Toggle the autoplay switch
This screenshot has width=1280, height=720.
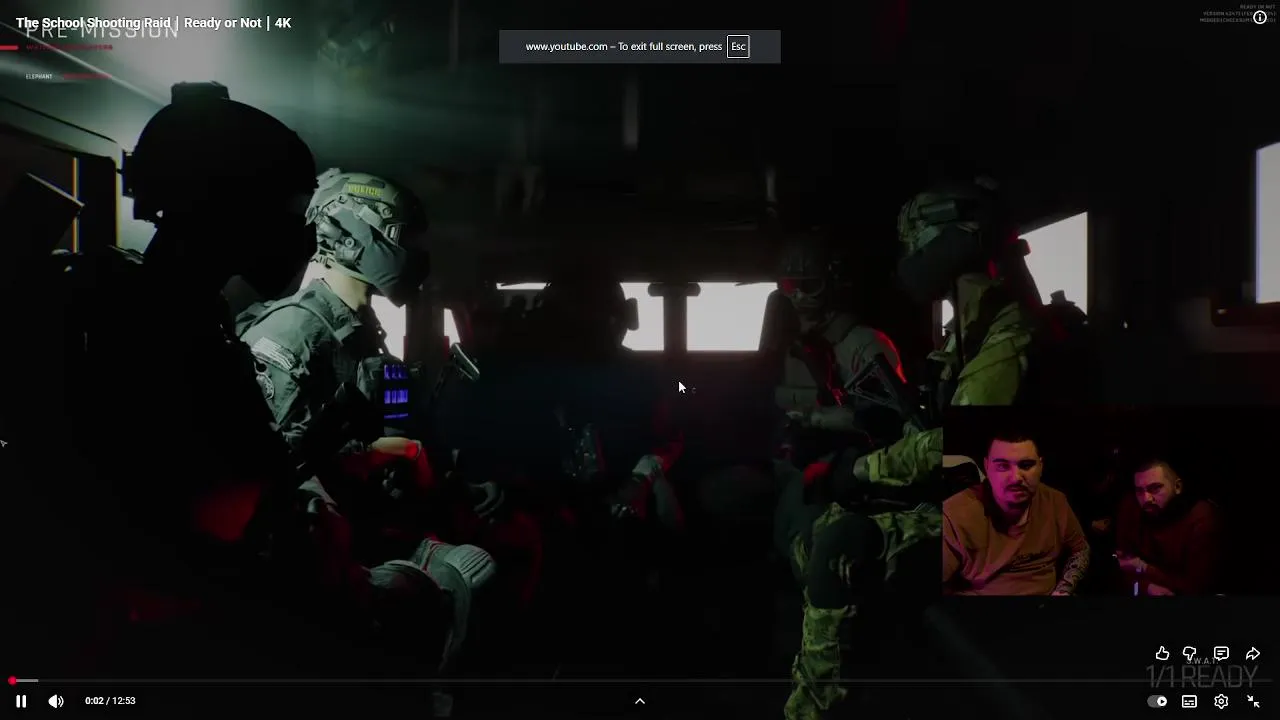(1157, 701)
